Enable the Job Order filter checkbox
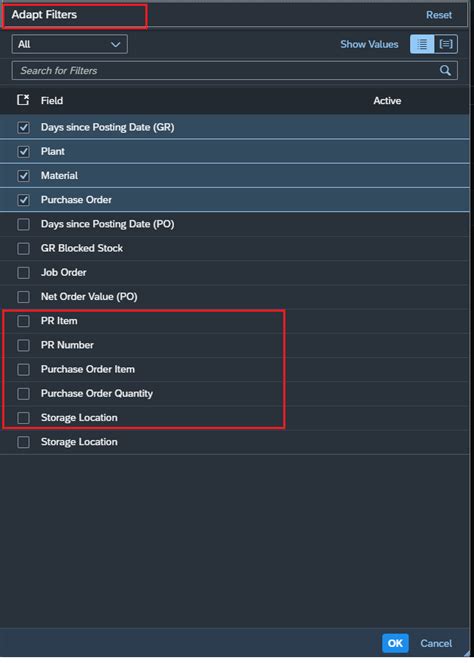The image size is (474, 663). [x=23, y=272]
